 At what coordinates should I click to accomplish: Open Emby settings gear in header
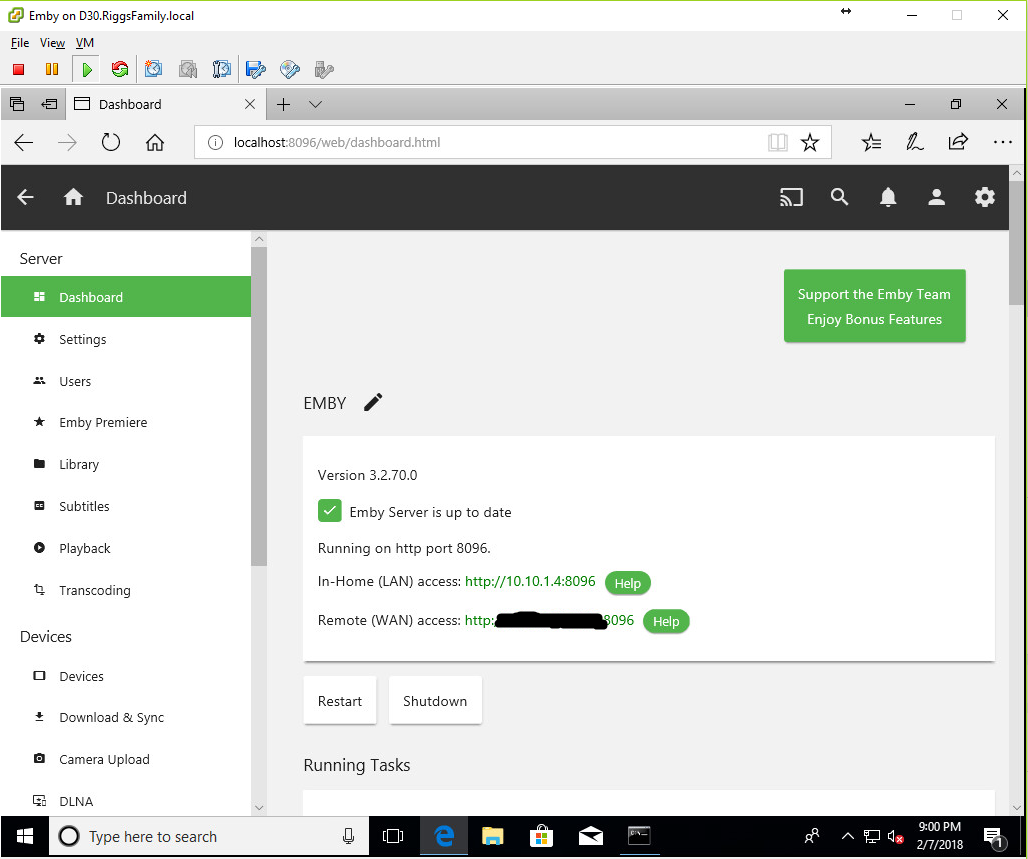click(x=985, y=197)
